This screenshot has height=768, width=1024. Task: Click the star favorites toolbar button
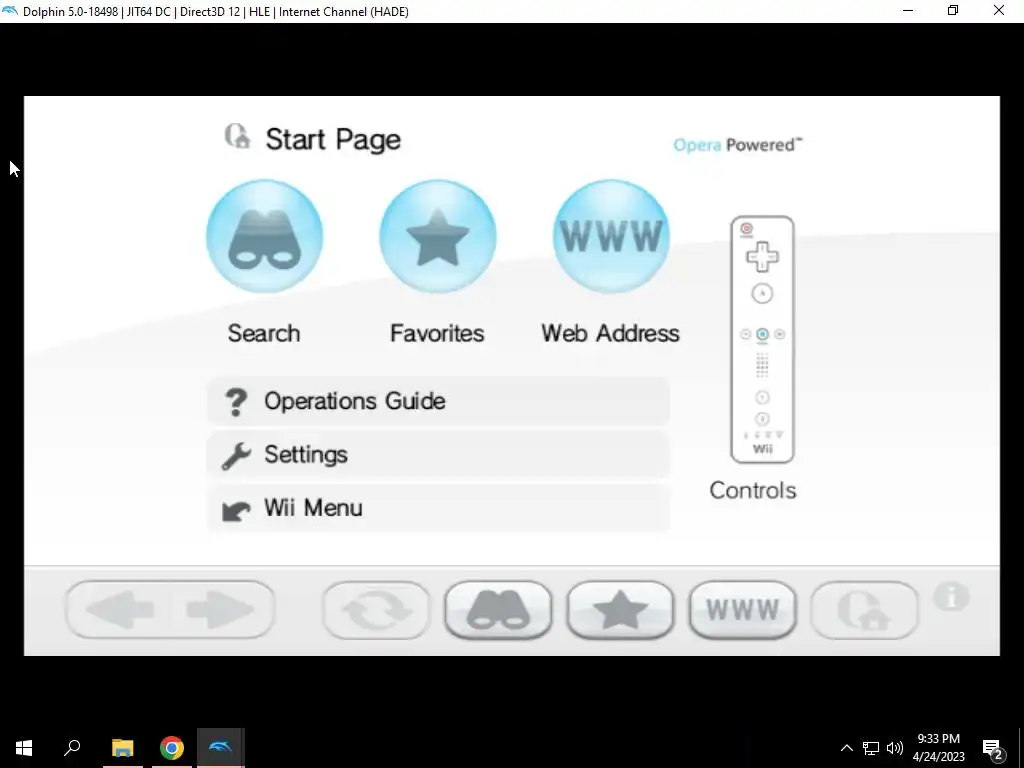pos(620,610)
